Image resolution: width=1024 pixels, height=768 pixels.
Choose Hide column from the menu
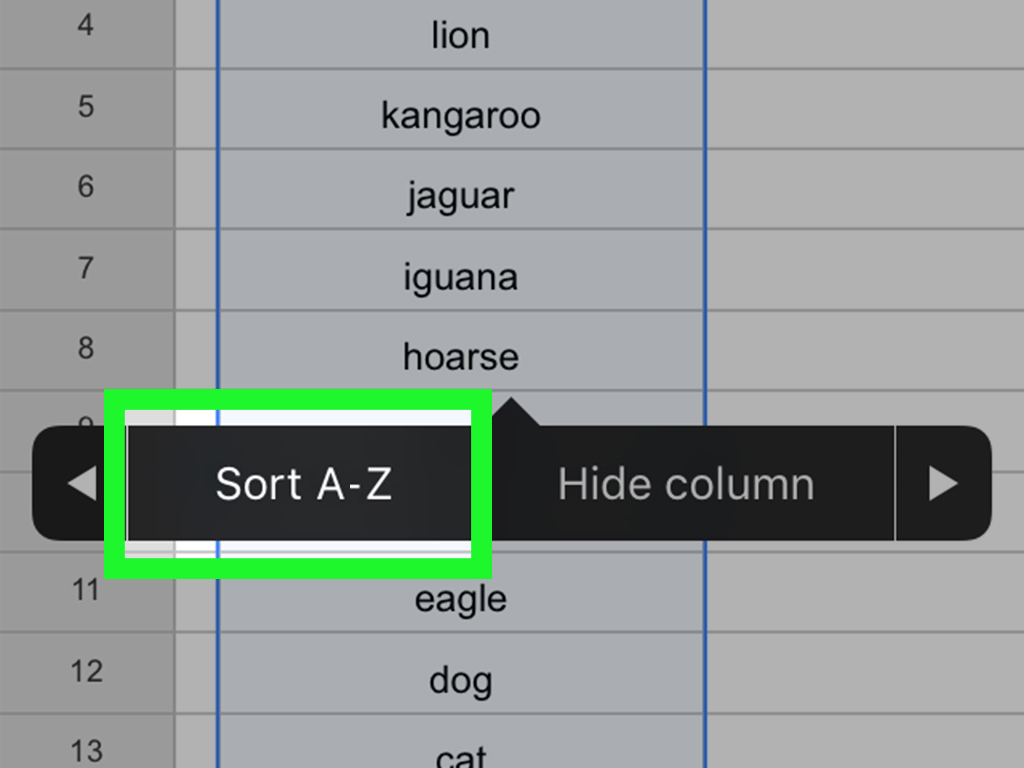tap(687, 483)
